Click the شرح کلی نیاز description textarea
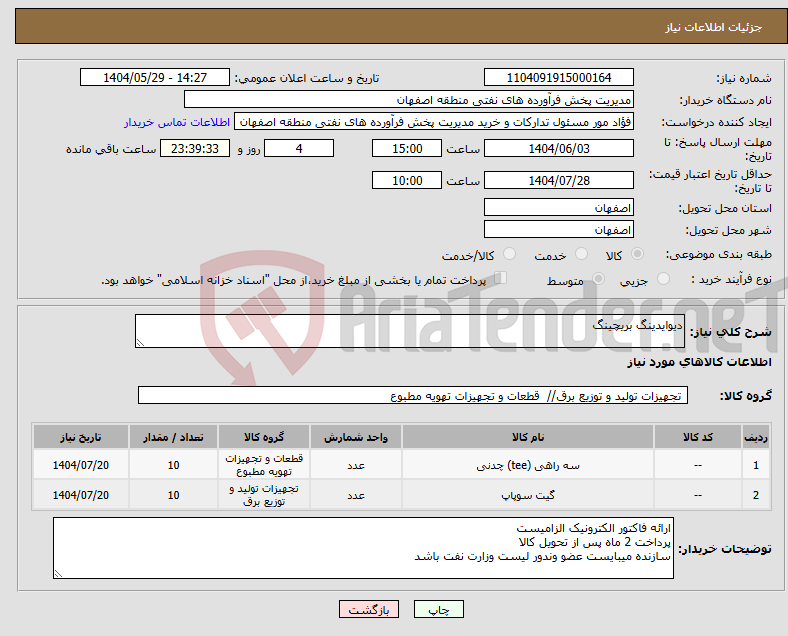Viewport: 788px width, 636px height. point(410,331)
